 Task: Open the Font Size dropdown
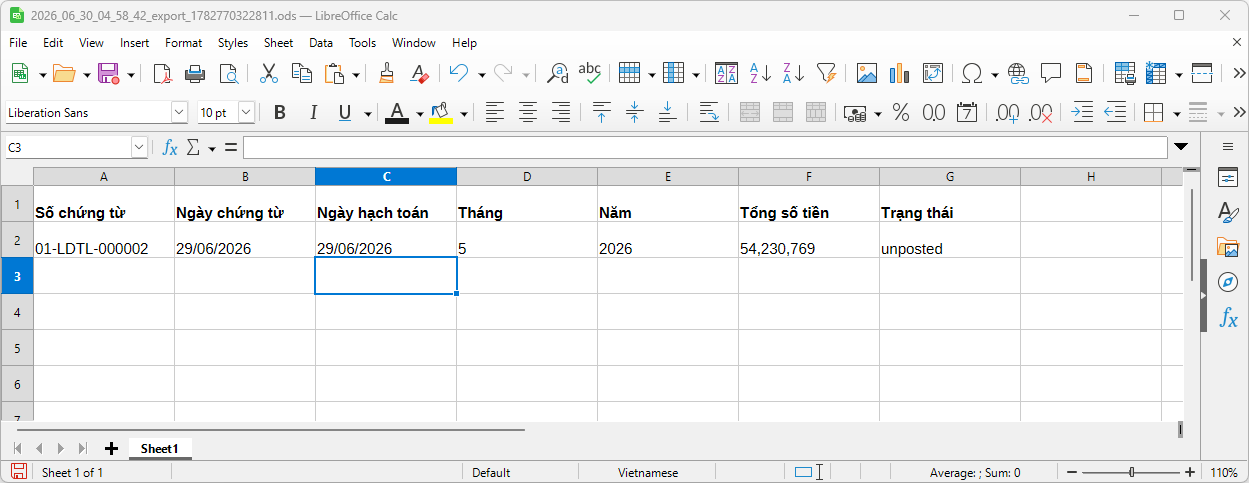click(x=245, y=113)
